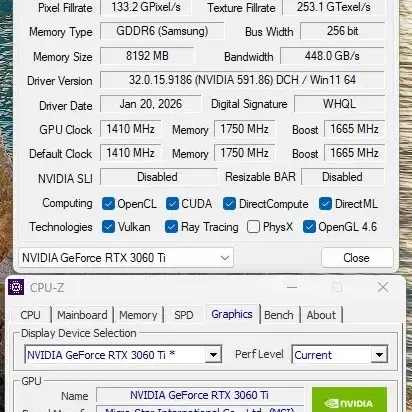412x412 pixels.
Task: Toggle the OpenCL checkbox
Action: point(108,204)
